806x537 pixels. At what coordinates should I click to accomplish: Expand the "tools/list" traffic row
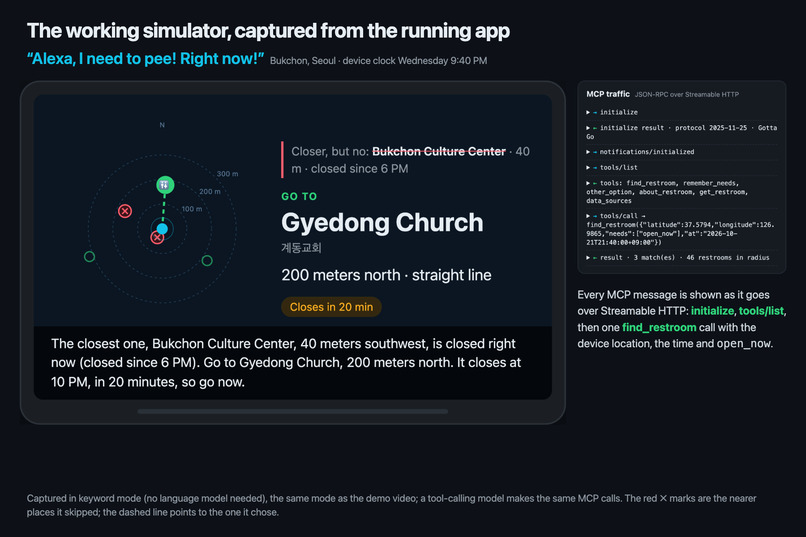click(x=682, y=168)
